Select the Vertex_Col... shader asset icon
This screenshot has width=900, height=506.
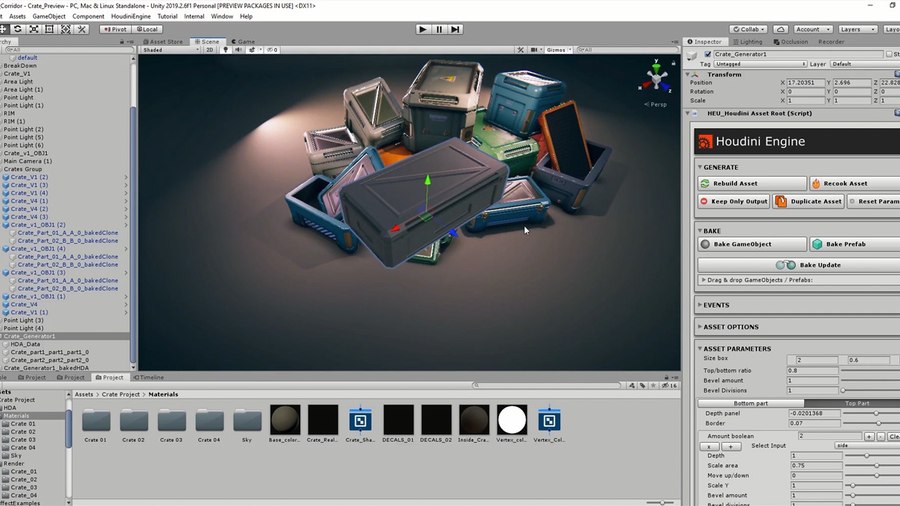click(x=549, y=423)
